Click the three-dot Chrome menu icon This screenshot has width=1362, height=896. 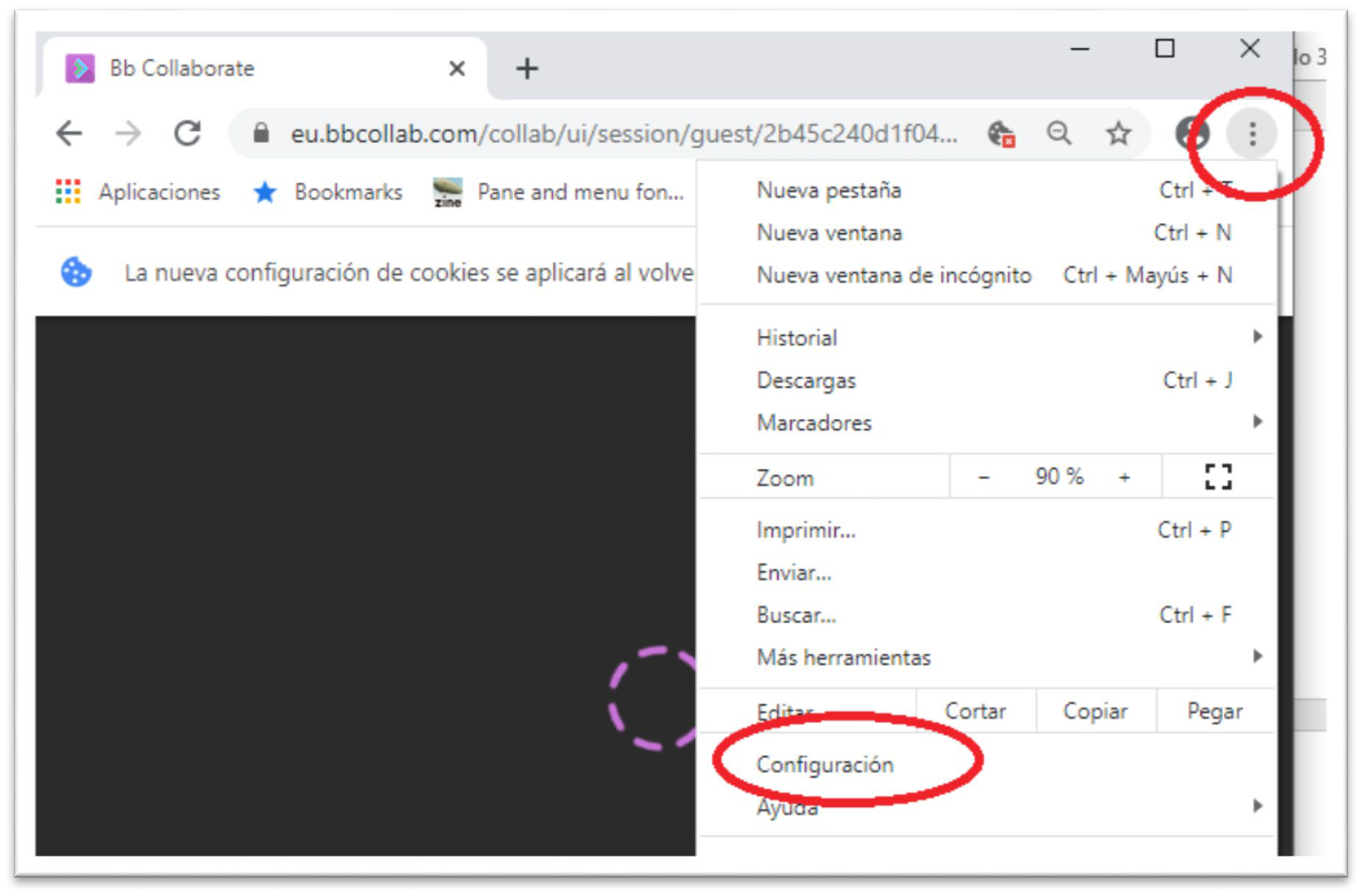pyautogui.click(x=1252, y=133)
